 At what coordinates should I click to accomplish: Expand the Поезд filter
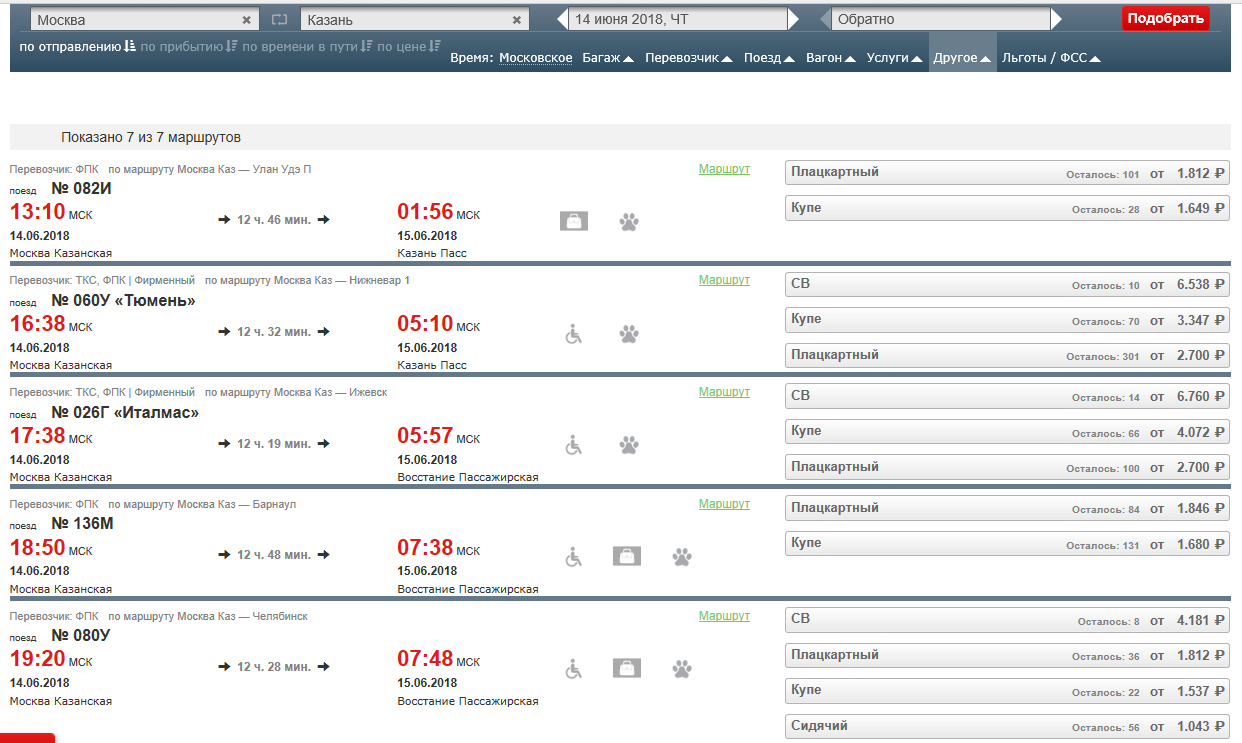(x=769, y=58)
